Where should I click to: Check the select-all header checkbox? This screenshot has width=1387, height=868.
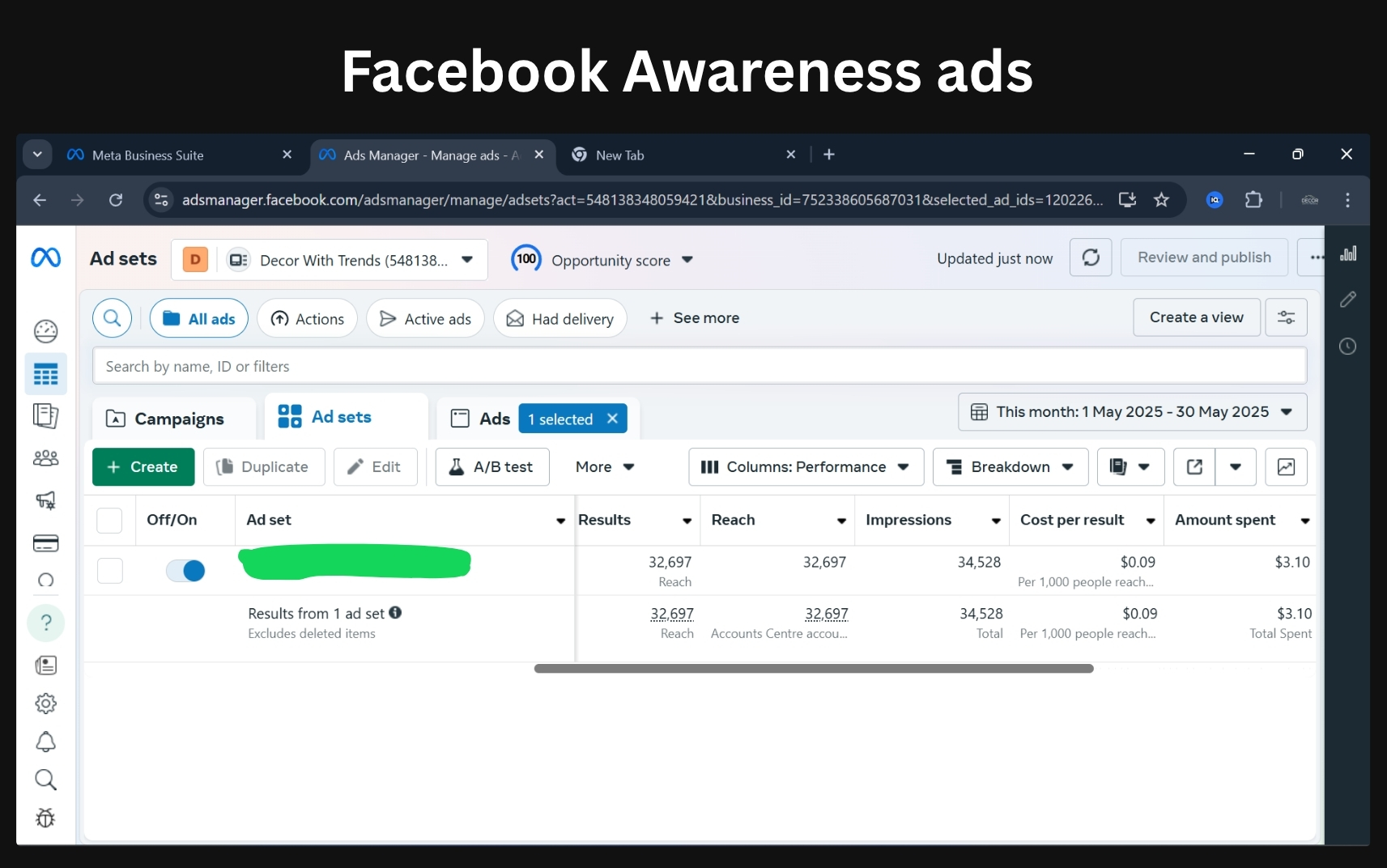pos(109,520)
